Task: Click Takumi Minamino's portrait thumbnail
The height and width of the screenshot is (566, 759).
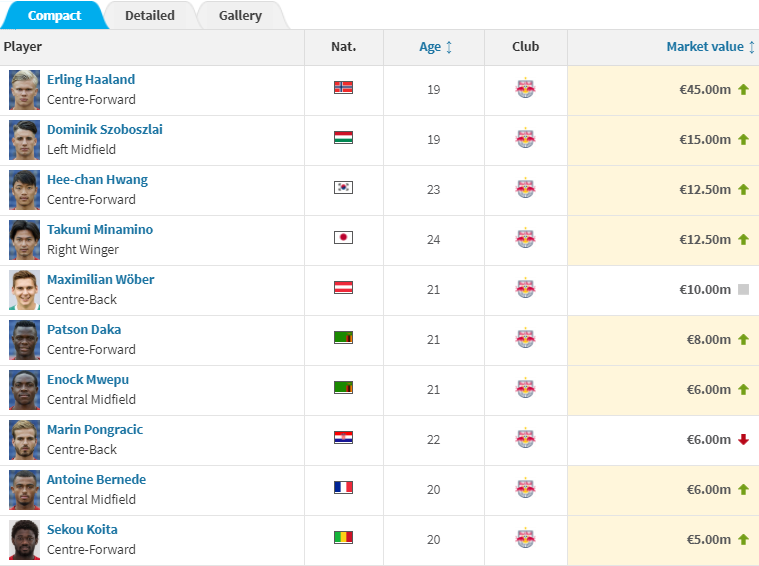Action: (x=25, y=240)
